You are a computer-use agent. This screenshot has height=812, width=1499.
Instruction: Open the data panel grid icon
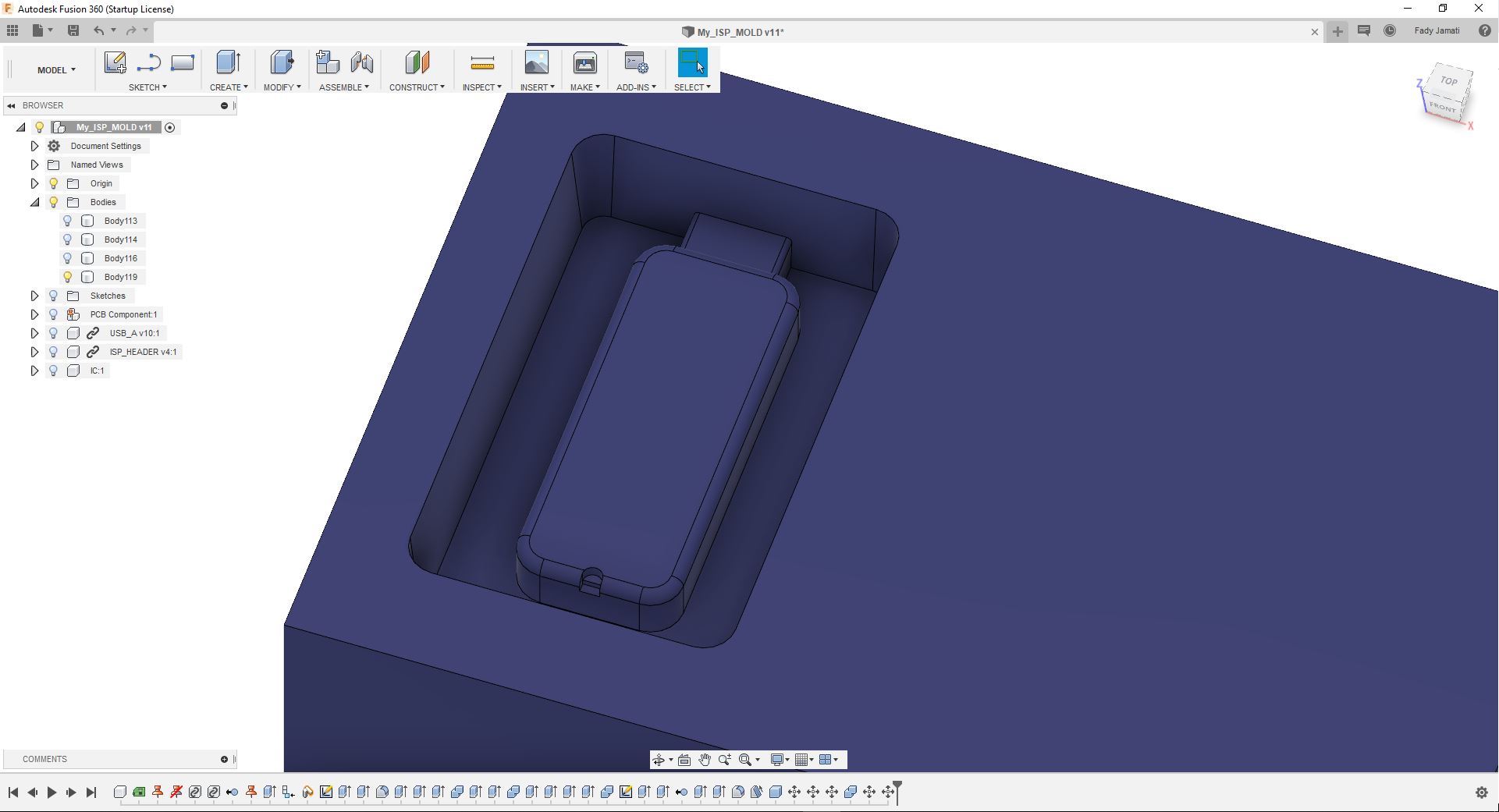(x=12, y=30)
